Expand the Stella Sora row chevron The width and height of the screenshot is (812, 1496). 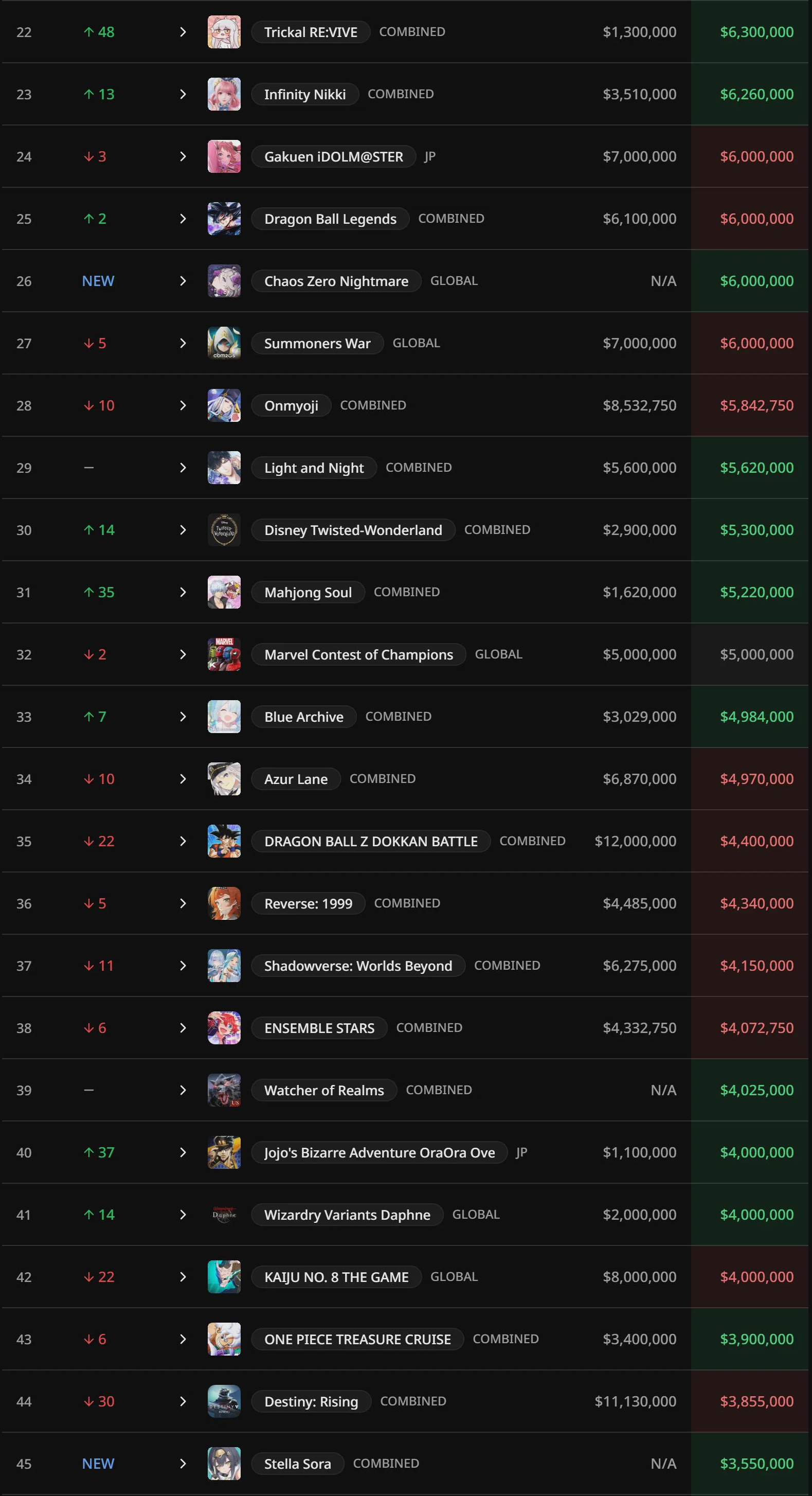tap(183, 1464)
